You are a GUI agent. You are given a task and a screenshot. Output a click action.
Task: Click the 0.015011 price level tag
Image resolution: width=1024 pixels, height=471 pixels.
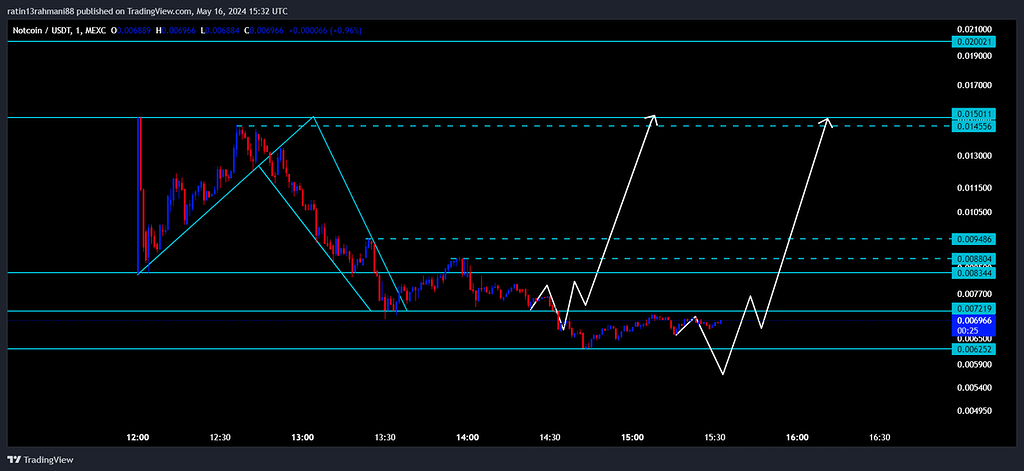click(x=974, y=116)
